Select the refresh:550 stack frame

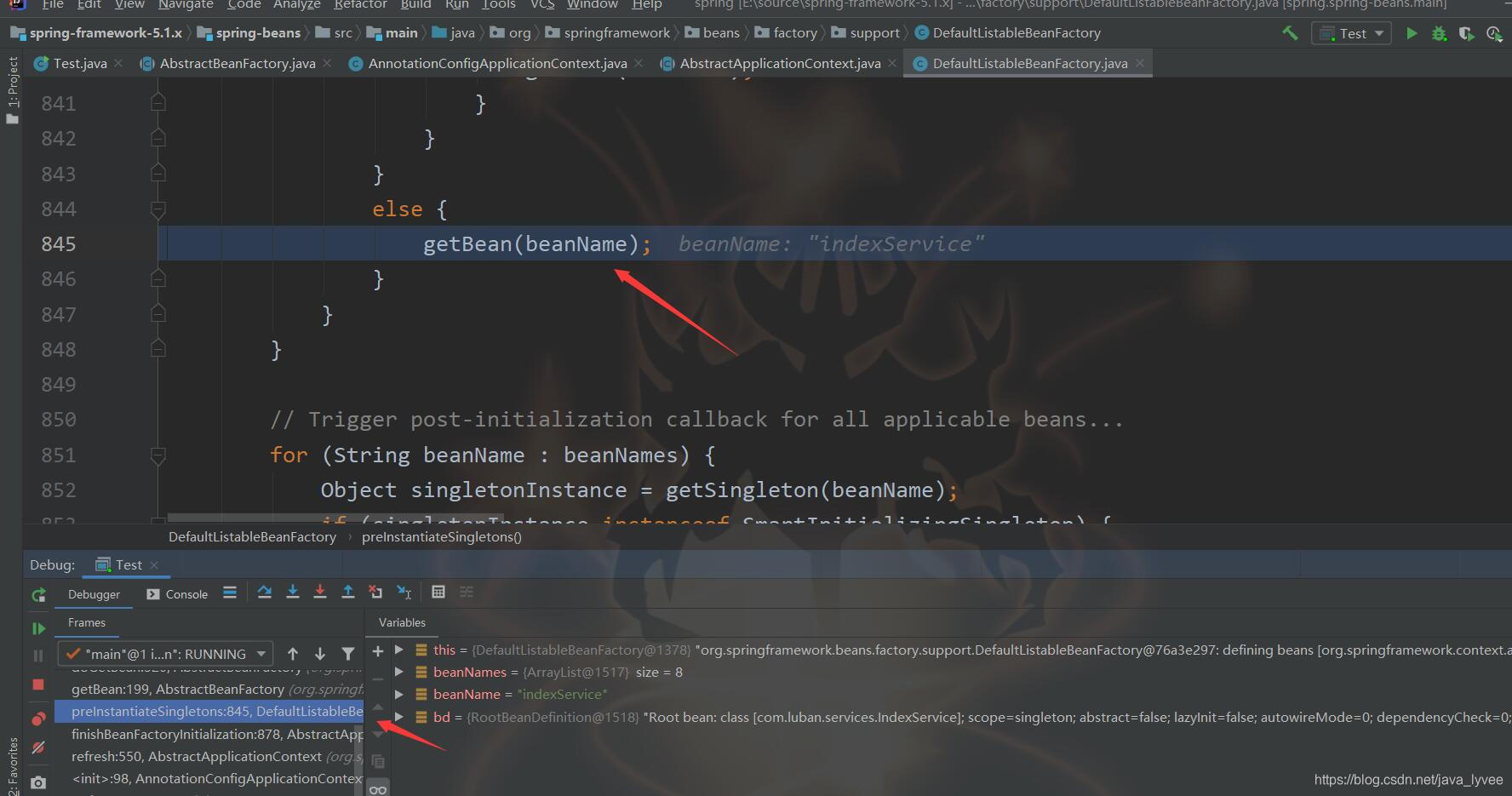tap(209, 757)
